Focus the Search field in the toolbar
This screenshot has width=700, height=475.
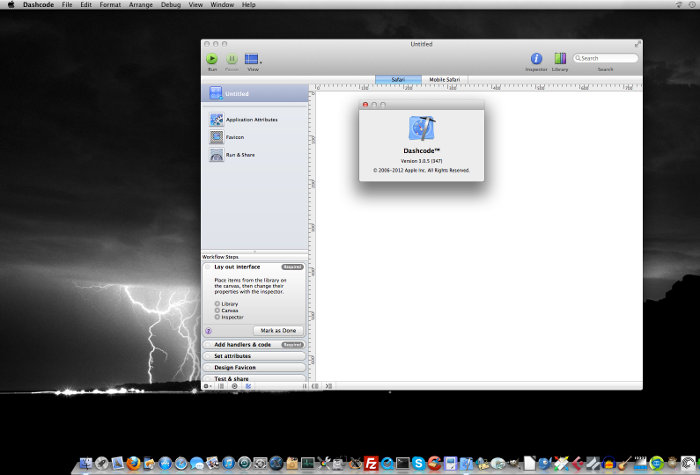pos(605,58)
